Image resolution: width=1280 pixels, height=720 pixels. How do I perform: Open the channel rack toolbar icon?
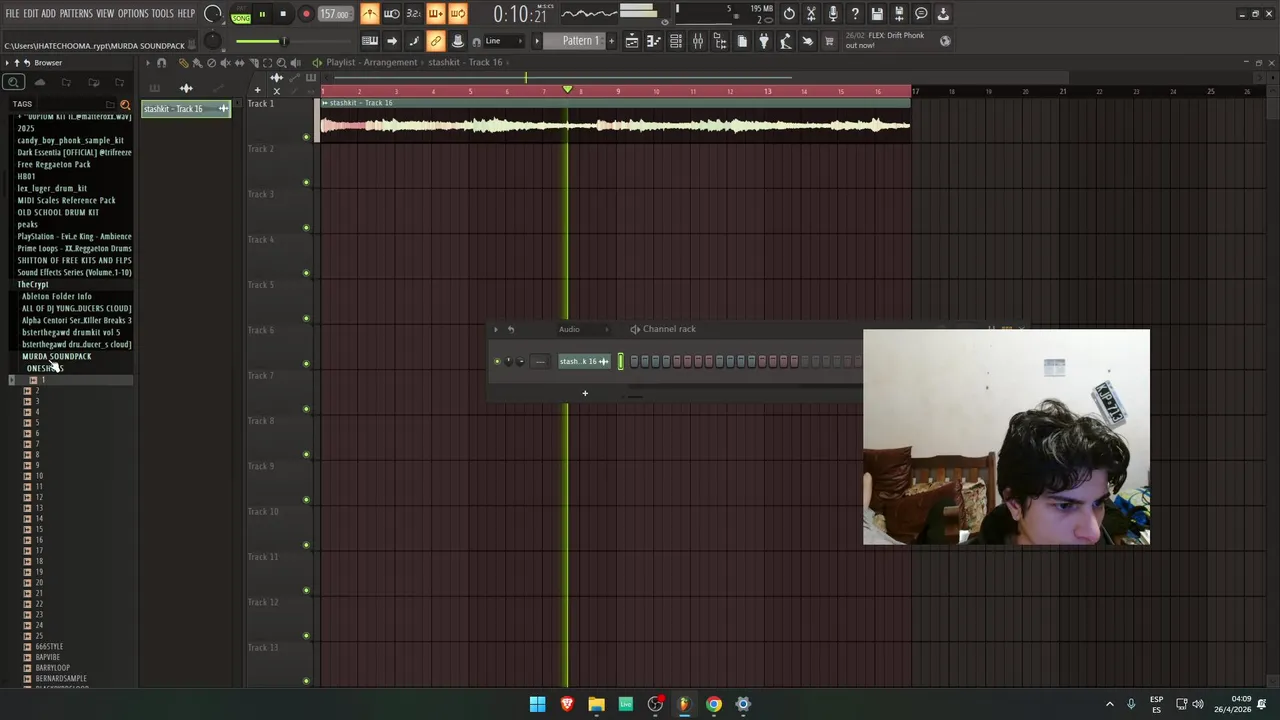click(676, 41)
